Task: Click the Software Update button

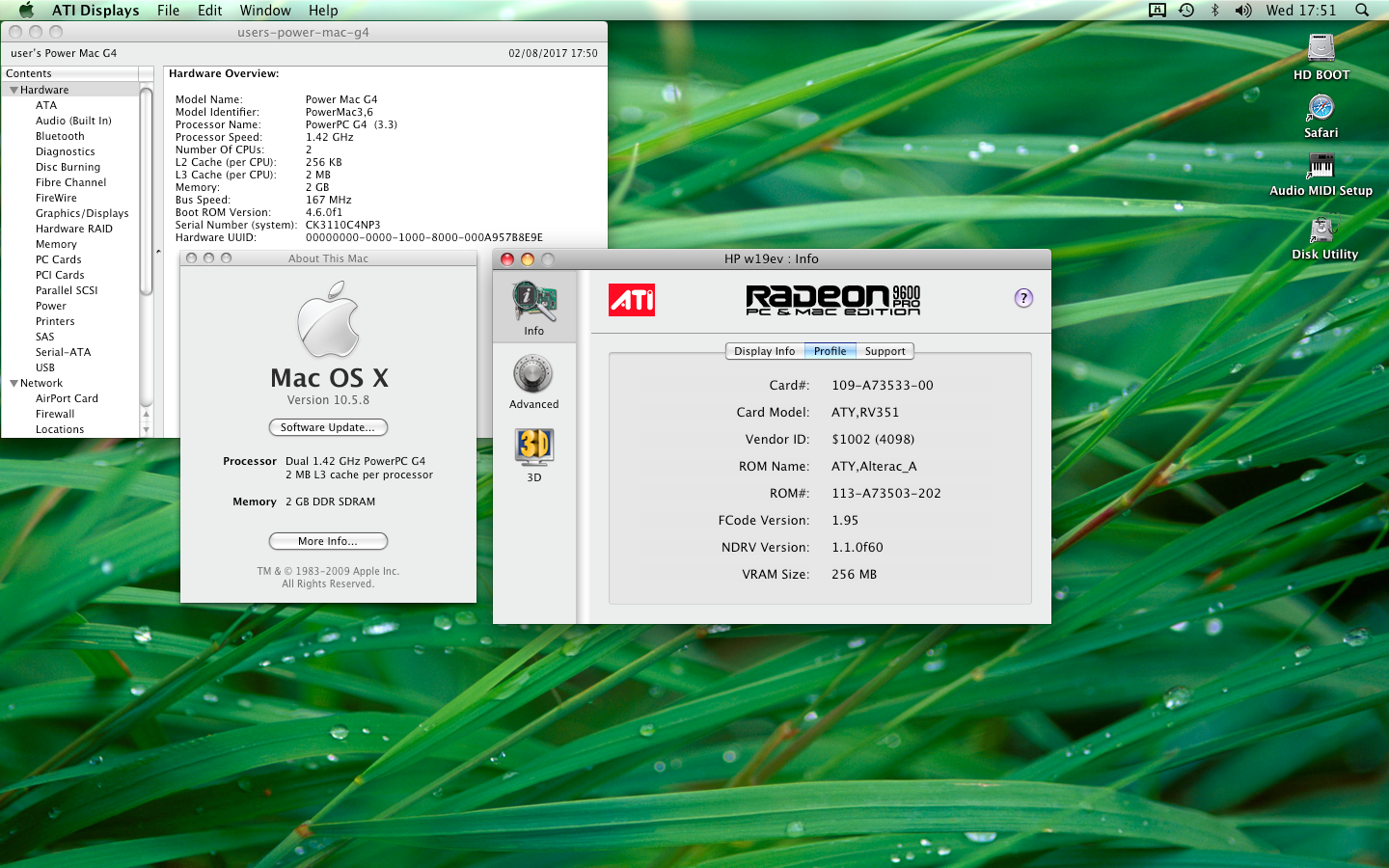Action: point(328,427)
